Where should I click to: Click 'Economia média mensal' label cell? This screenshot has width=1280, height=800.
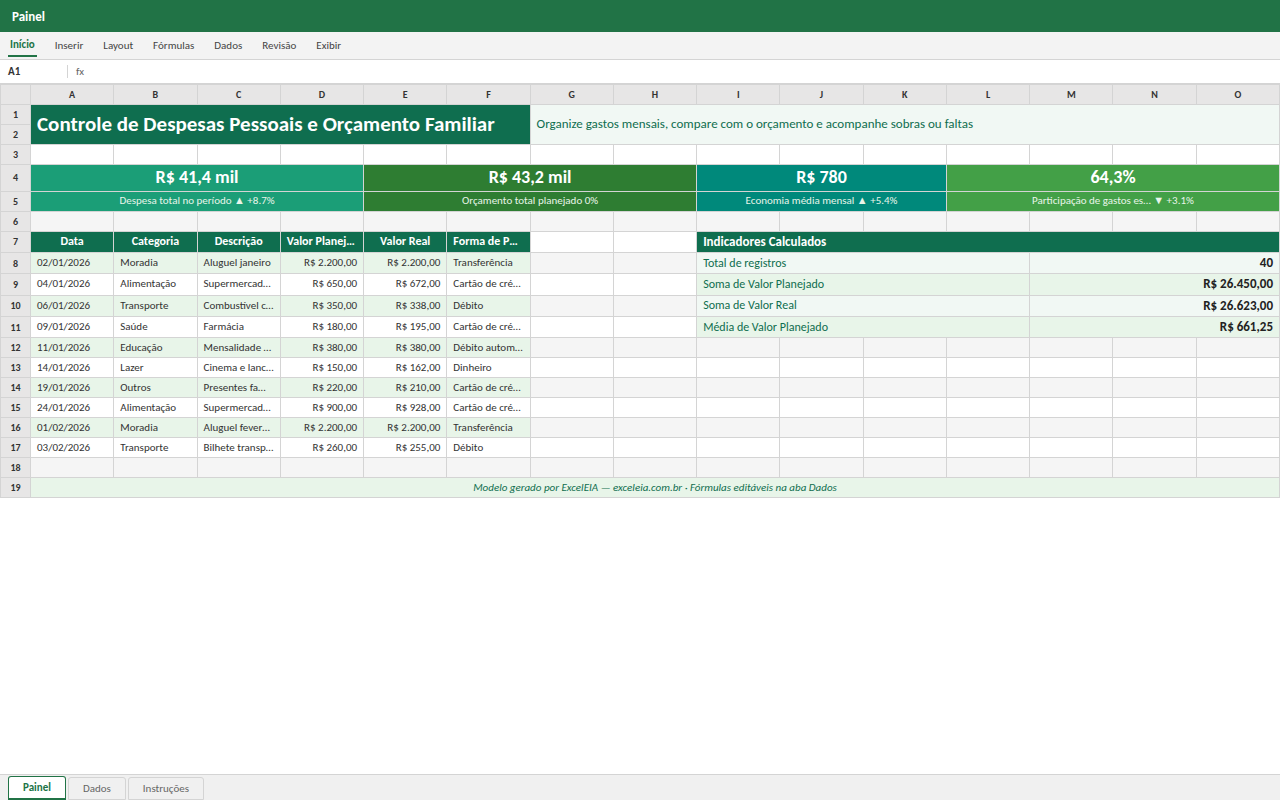[x=822, y=201]
